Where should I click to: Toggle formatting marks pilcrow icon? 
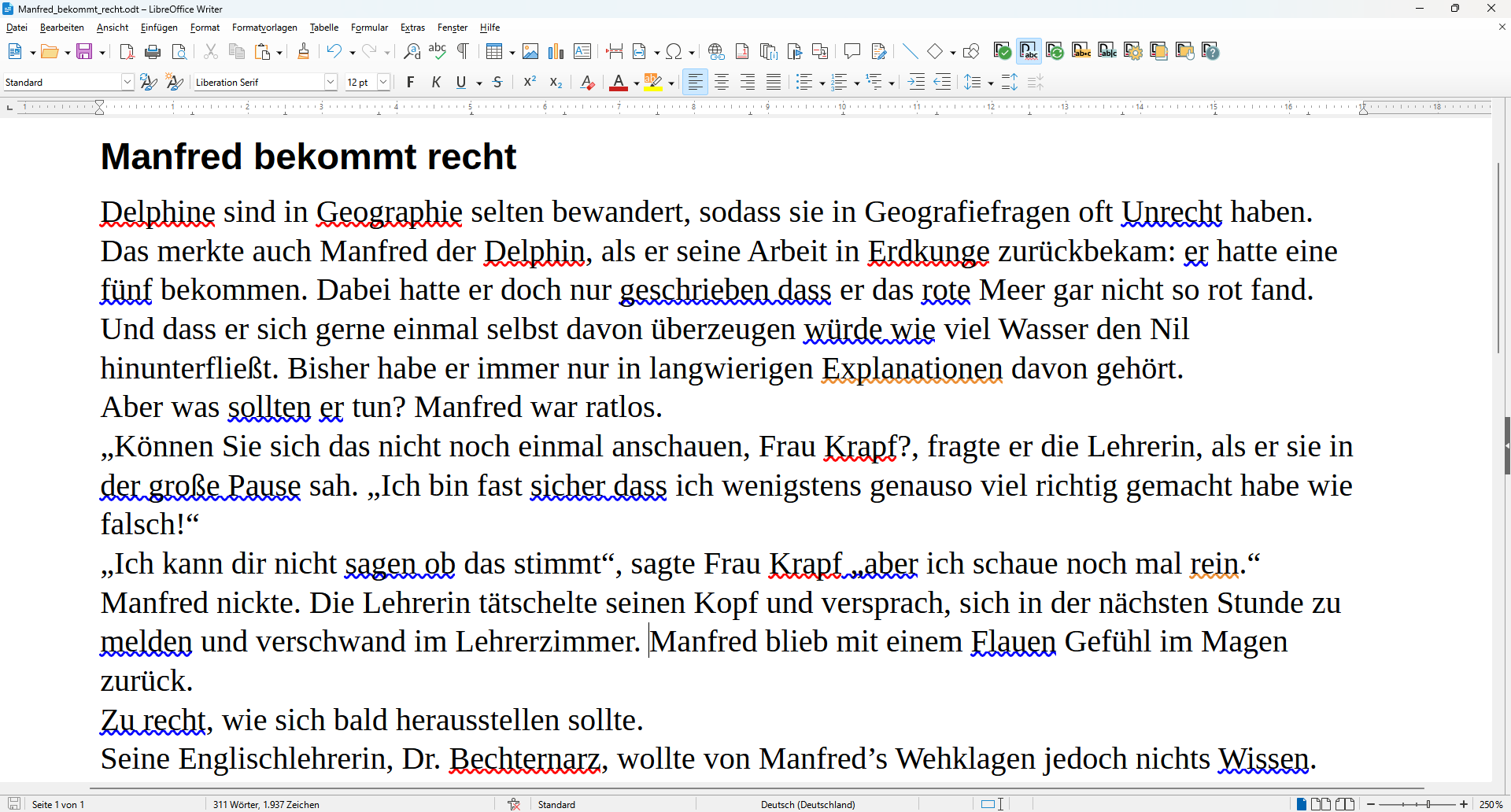click(x=464, y=52)
